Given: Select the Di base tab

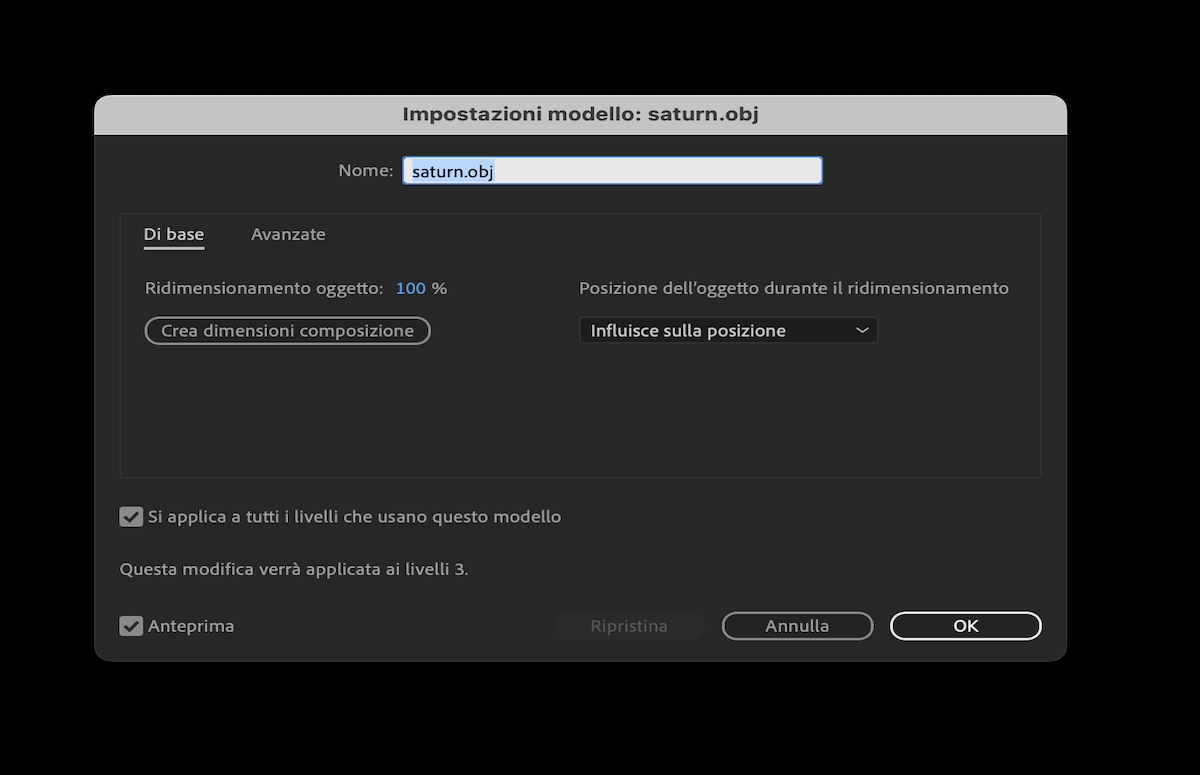Looking at the screenshot, I should click(x=173, y=234).
